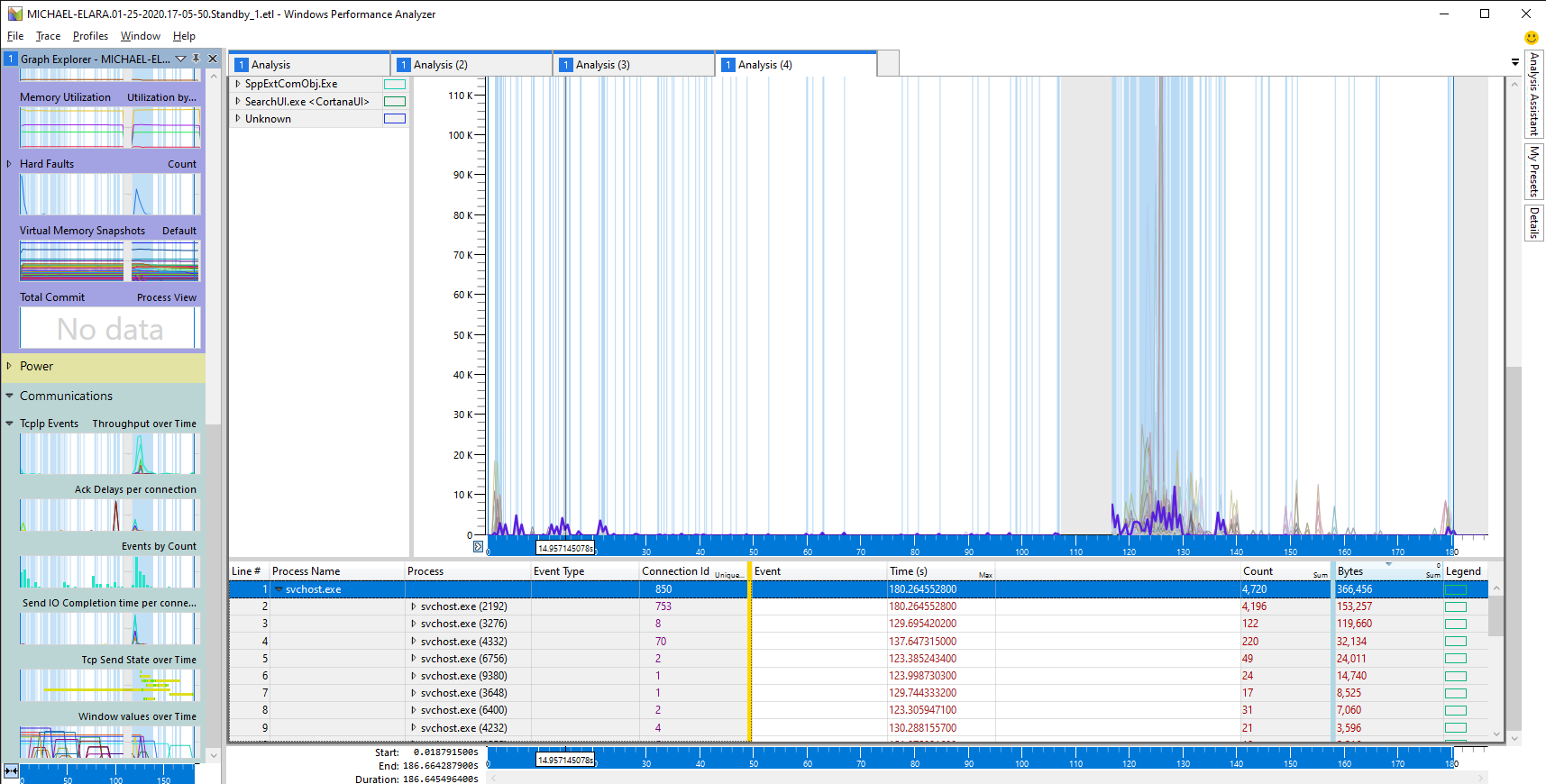Close the Graph Explorer panel
The height and width of the screenshot is (784, 1546).
coord(213,59)
